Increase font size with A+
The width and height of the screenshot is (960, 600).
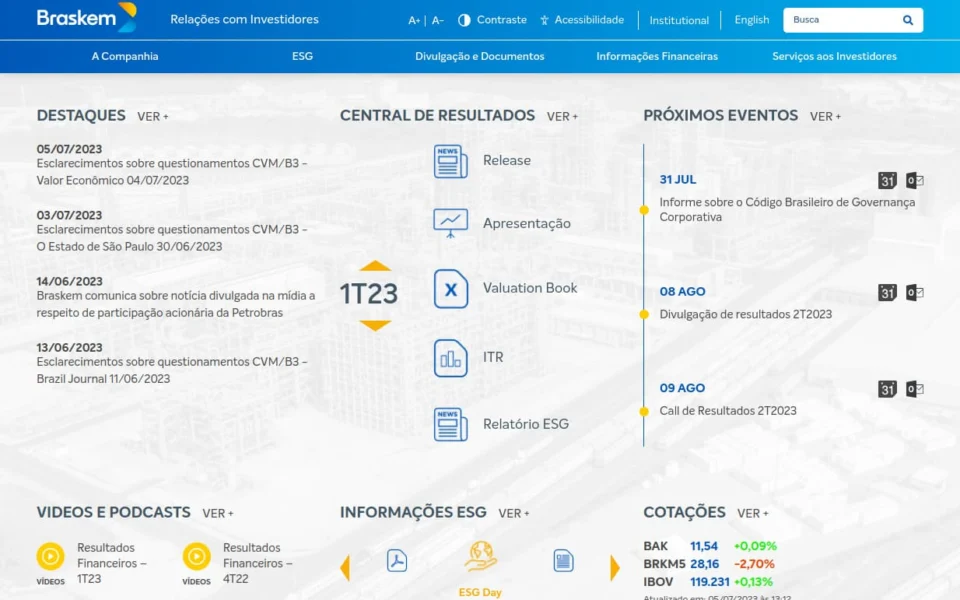point(414,20)
